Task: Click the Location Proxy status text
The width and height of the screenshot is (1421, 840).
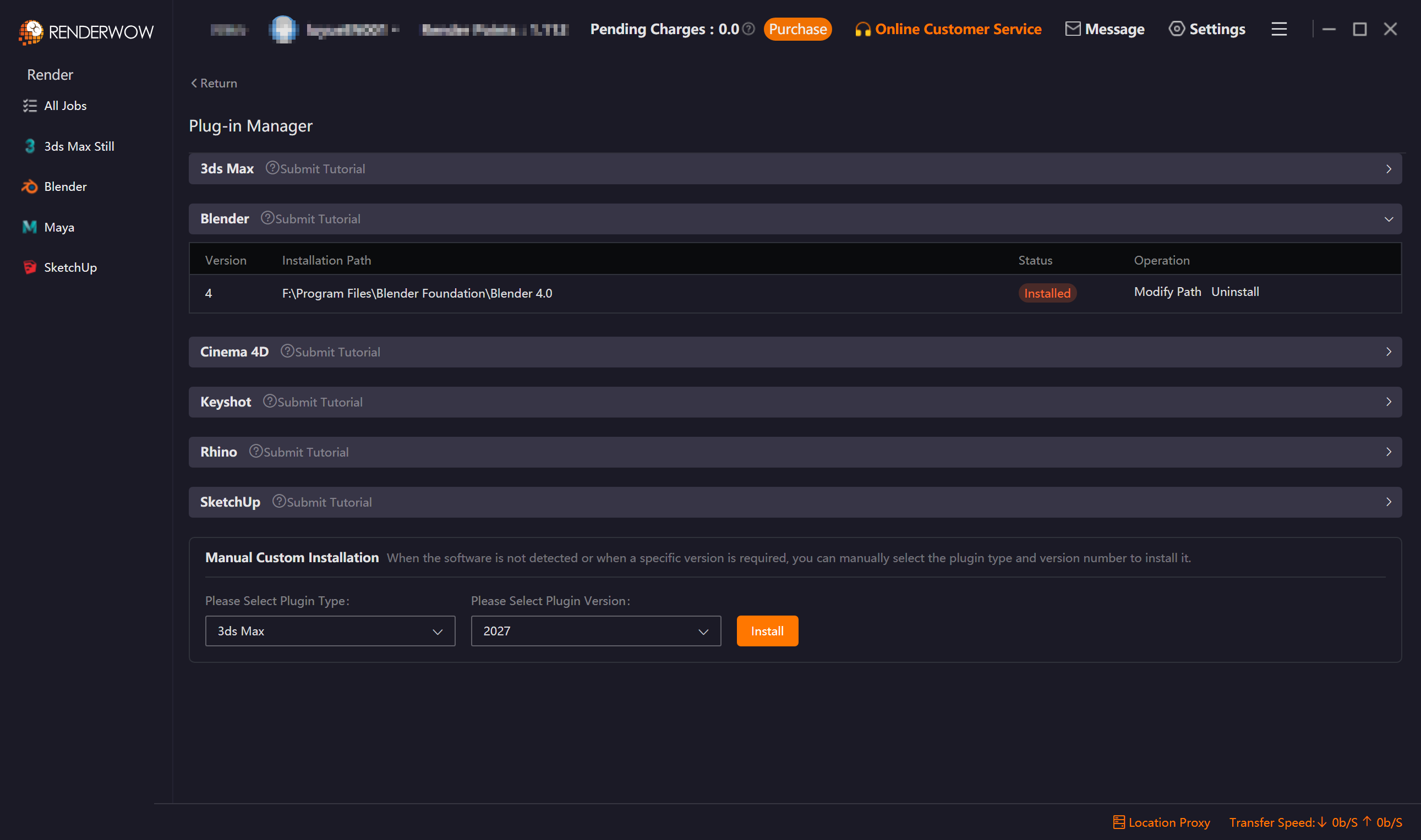Action: pos(1169,822)
